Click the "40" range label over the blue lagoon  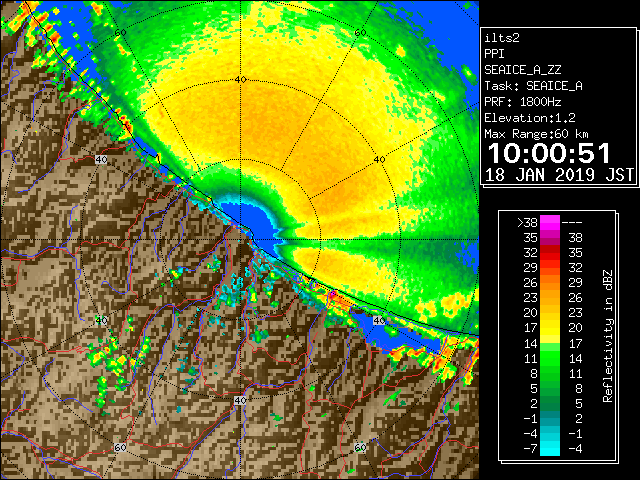coord(379,320)
